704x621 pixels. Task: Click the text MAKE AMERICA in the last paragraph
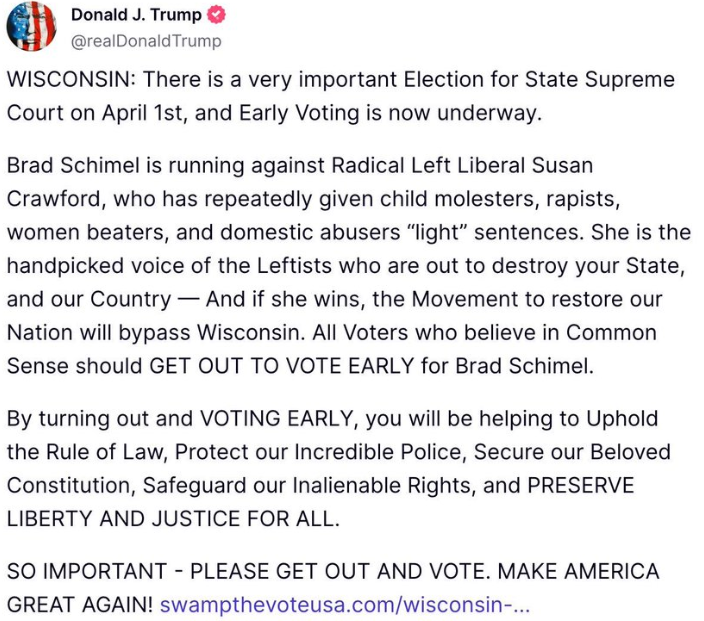tap(579, 572)
